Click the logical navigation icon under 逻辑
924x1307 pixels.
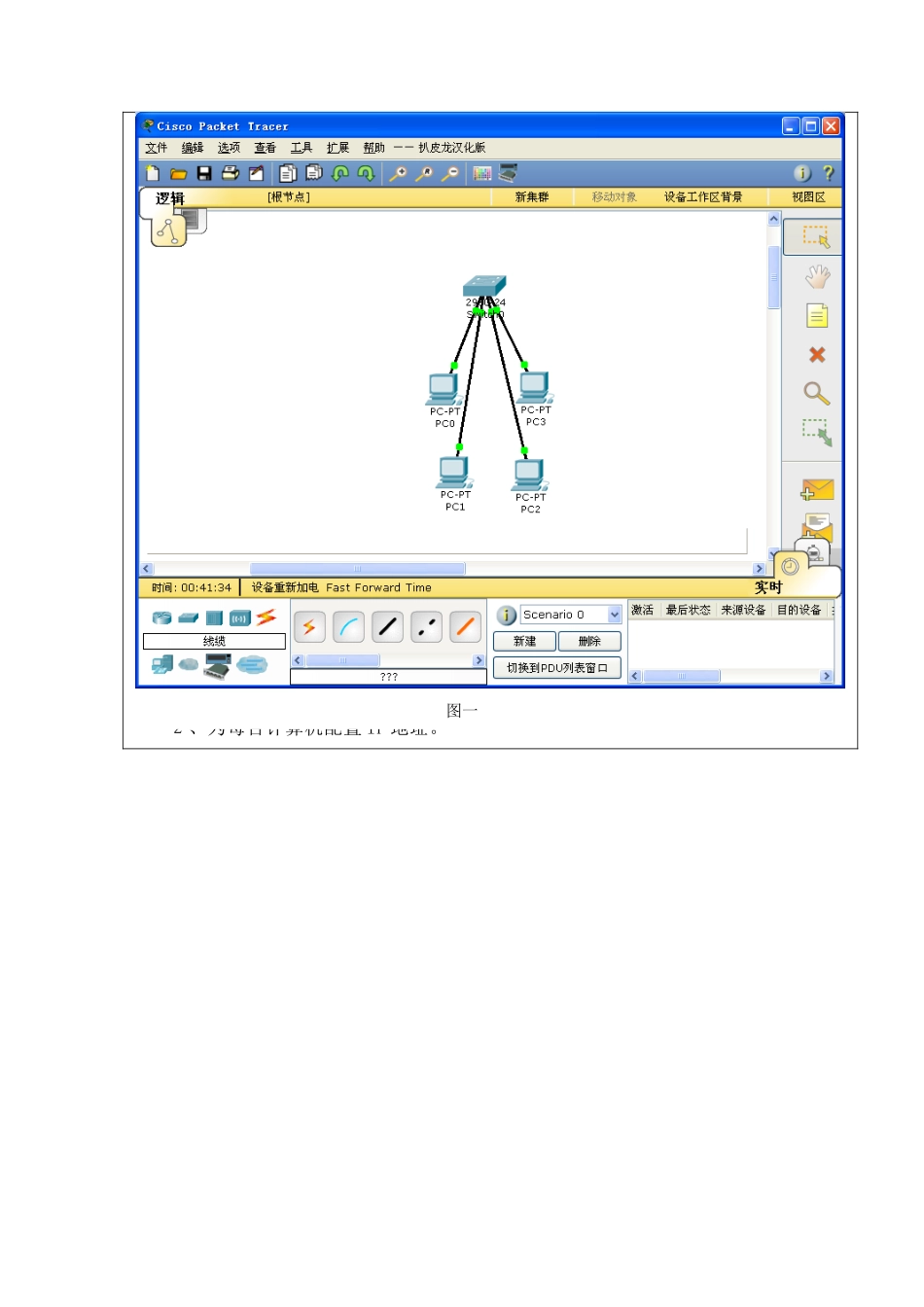[169, 231]
